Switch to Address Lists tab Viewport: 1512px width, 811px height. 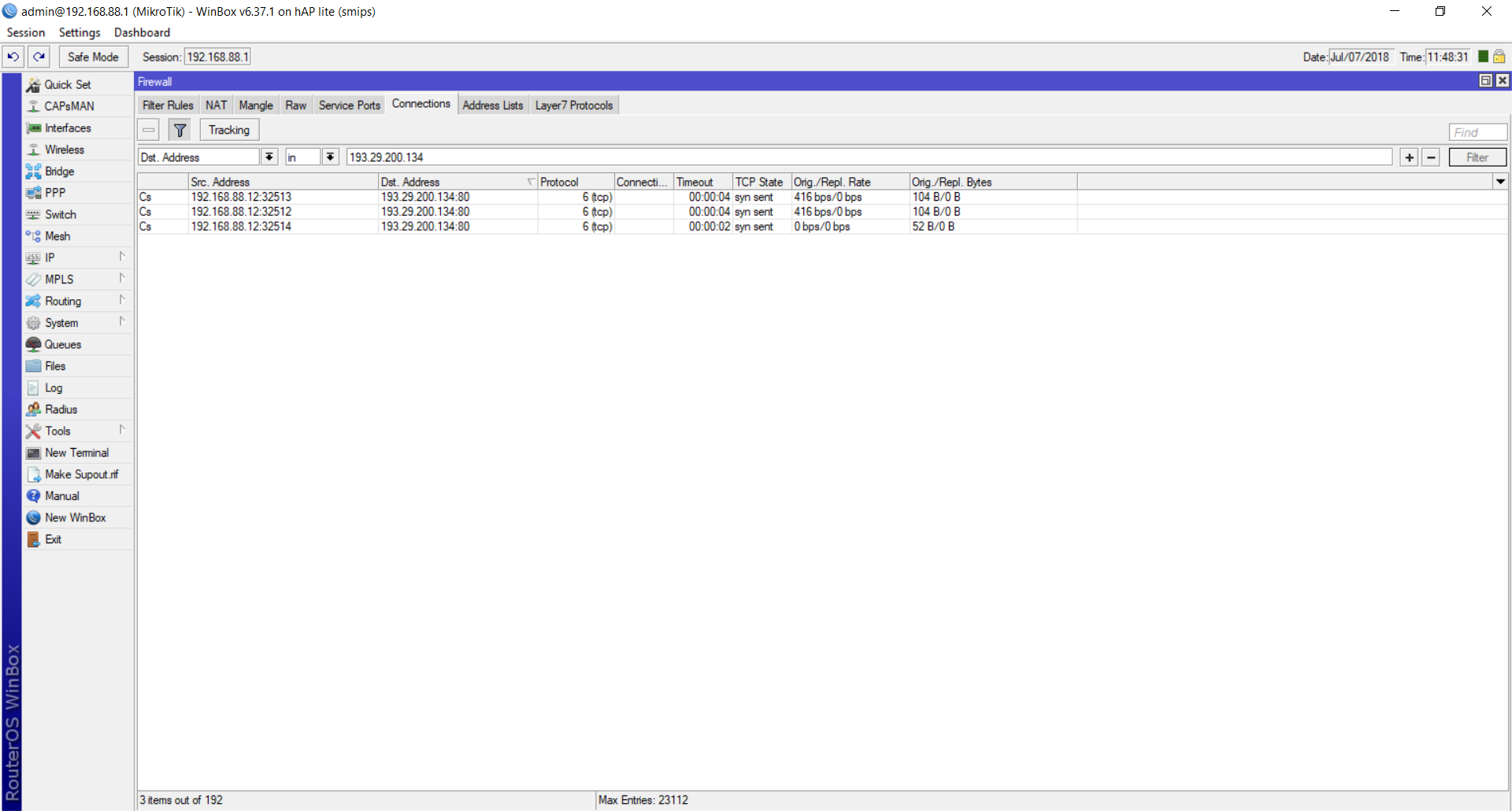(493, 106)
